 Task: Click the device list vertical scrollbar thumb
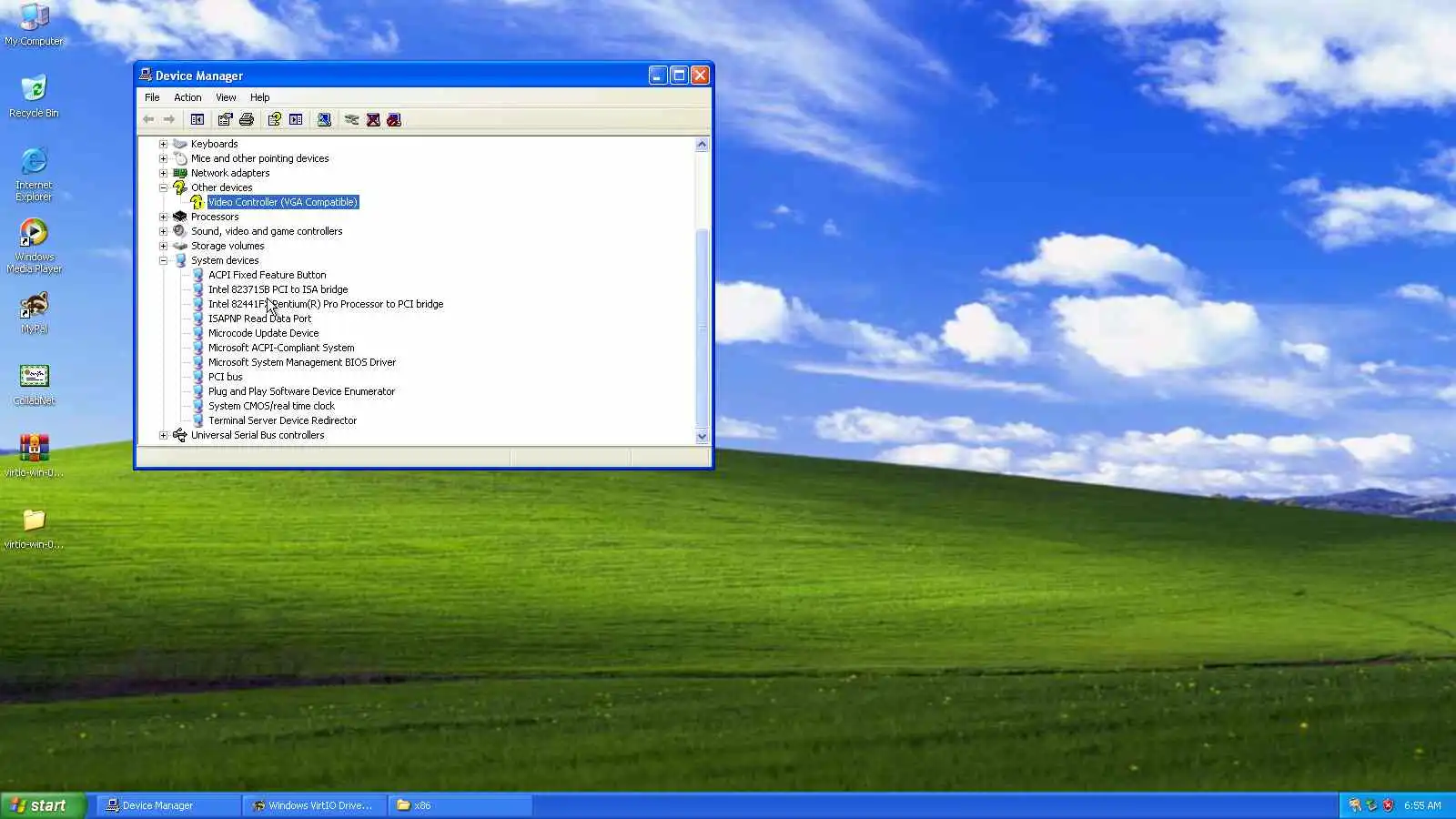click(x=702, y=328)
